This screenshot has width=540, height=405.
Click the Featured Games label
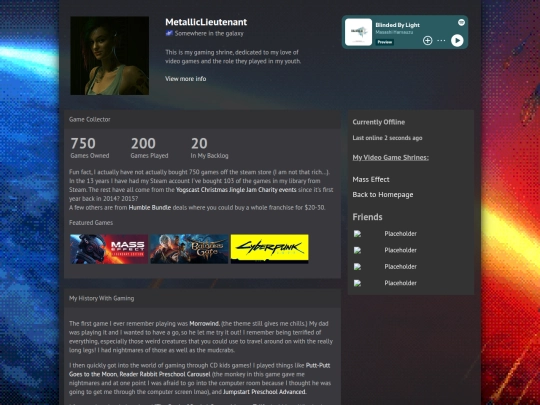[91, 223]
